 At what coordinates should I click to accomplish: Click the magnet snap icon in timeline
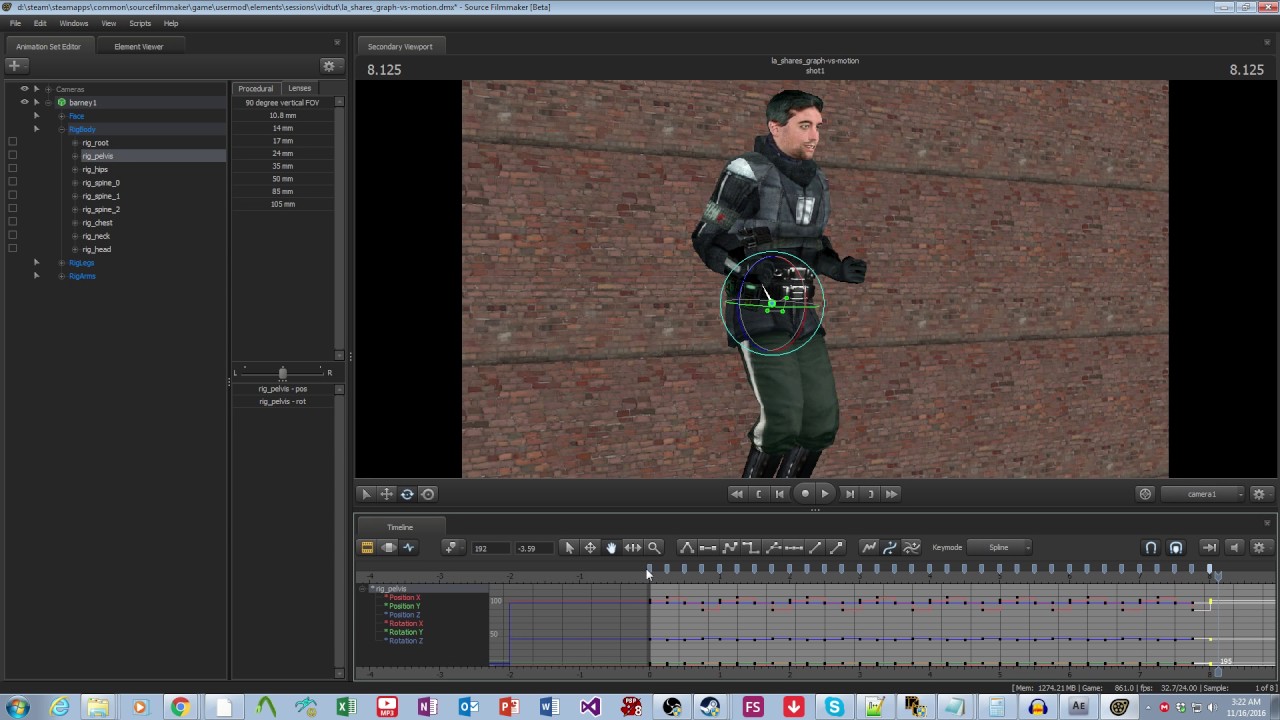point(1151,547)
